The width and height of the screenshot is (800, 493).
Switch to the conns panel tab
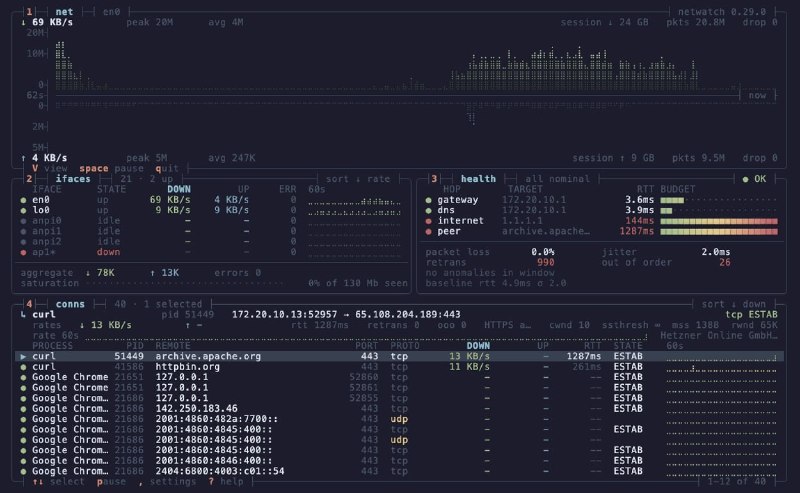70,304
